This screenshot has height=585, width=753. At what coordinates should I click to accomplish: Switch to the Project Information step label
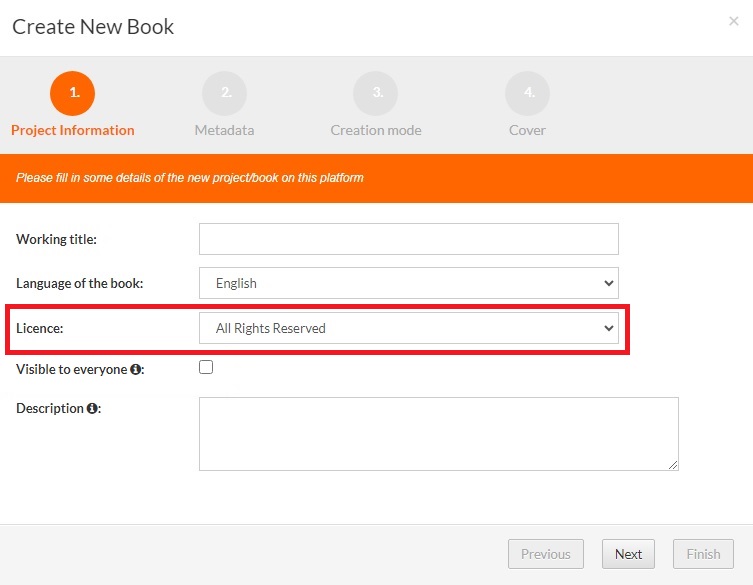(x=73, y=130)
